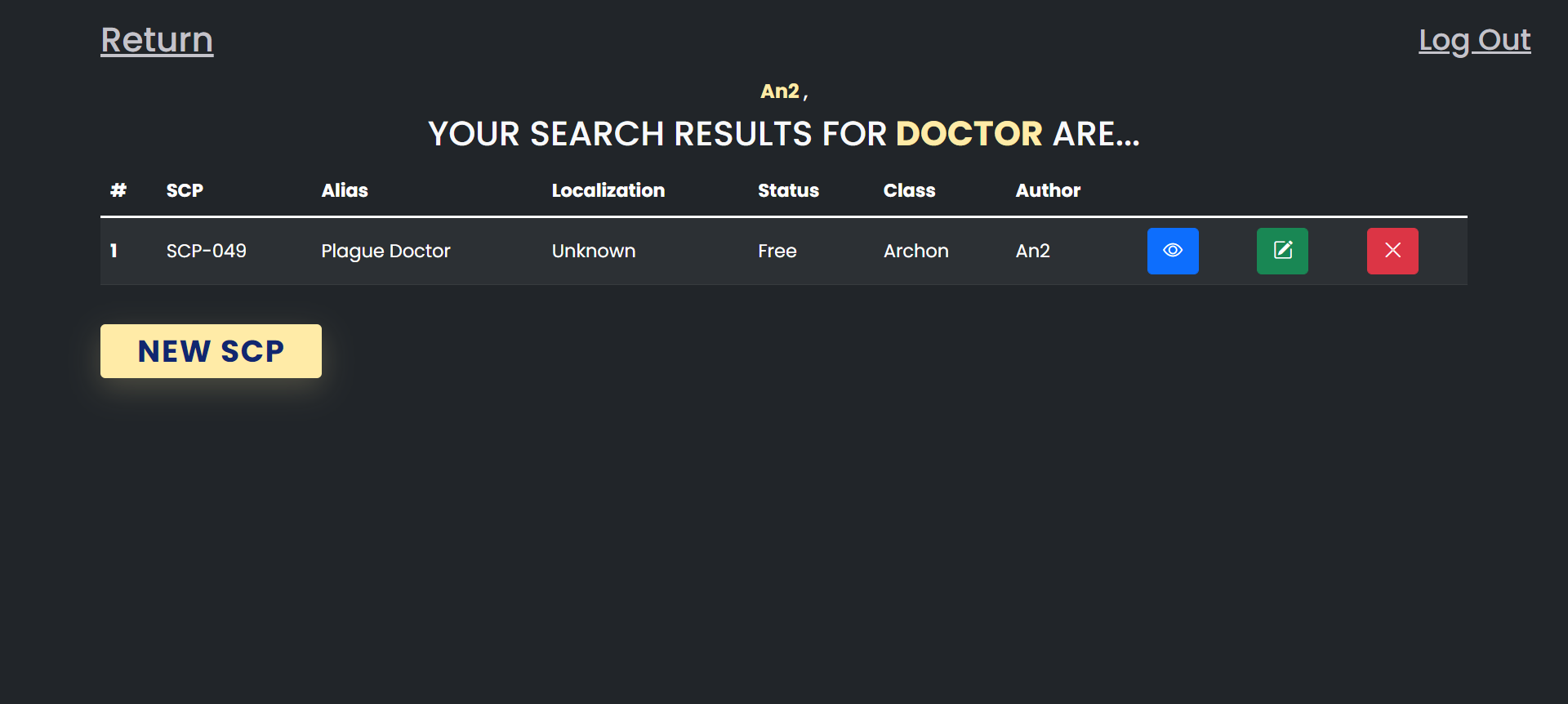Log out of the account

(x=1474, y=40)
